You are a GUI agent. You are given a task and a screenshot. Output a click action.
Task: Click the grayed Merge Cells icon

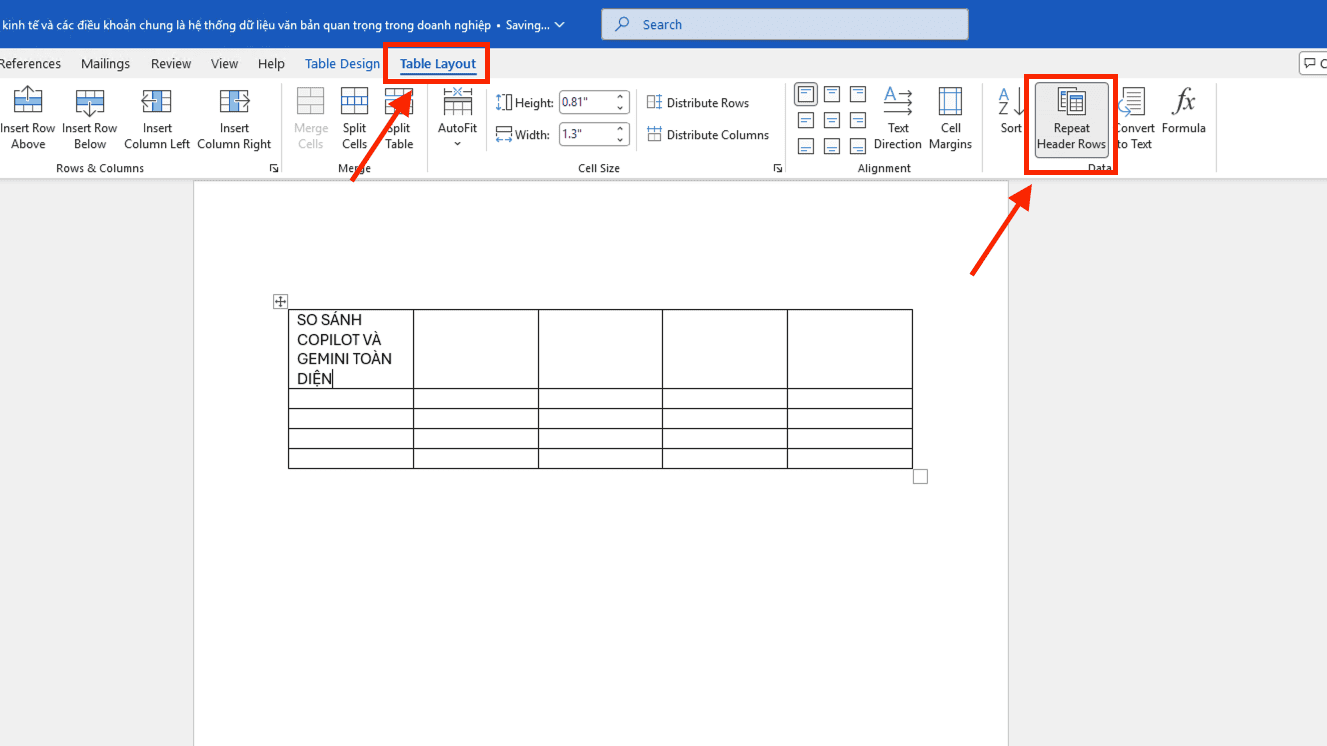(311, 101)
